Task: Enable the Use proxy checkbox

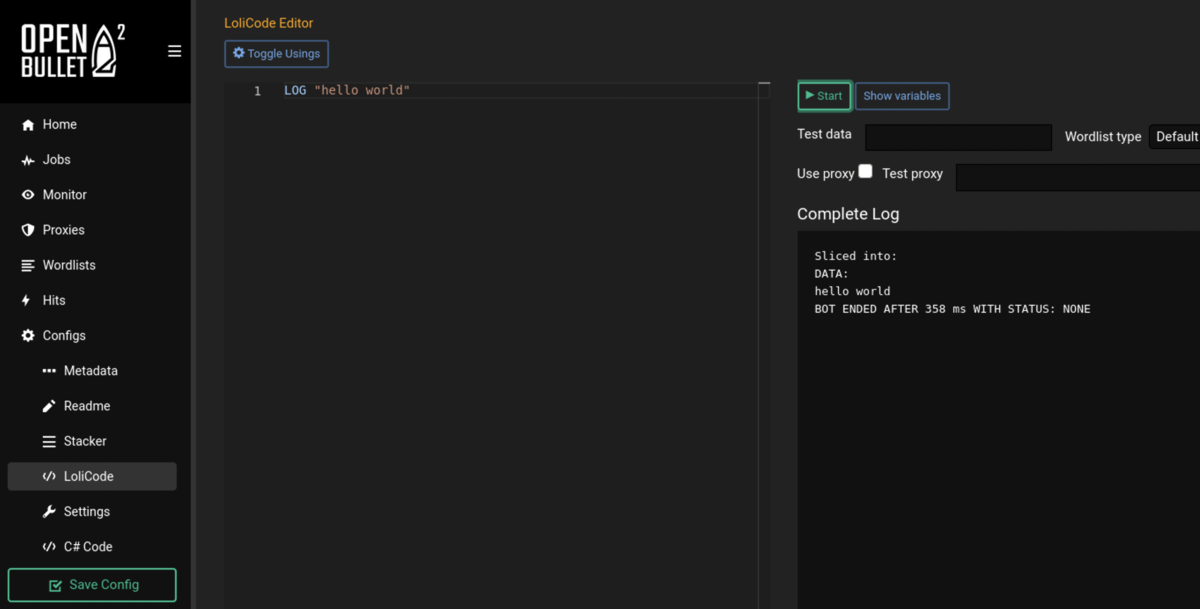Action: pos(865,171)
